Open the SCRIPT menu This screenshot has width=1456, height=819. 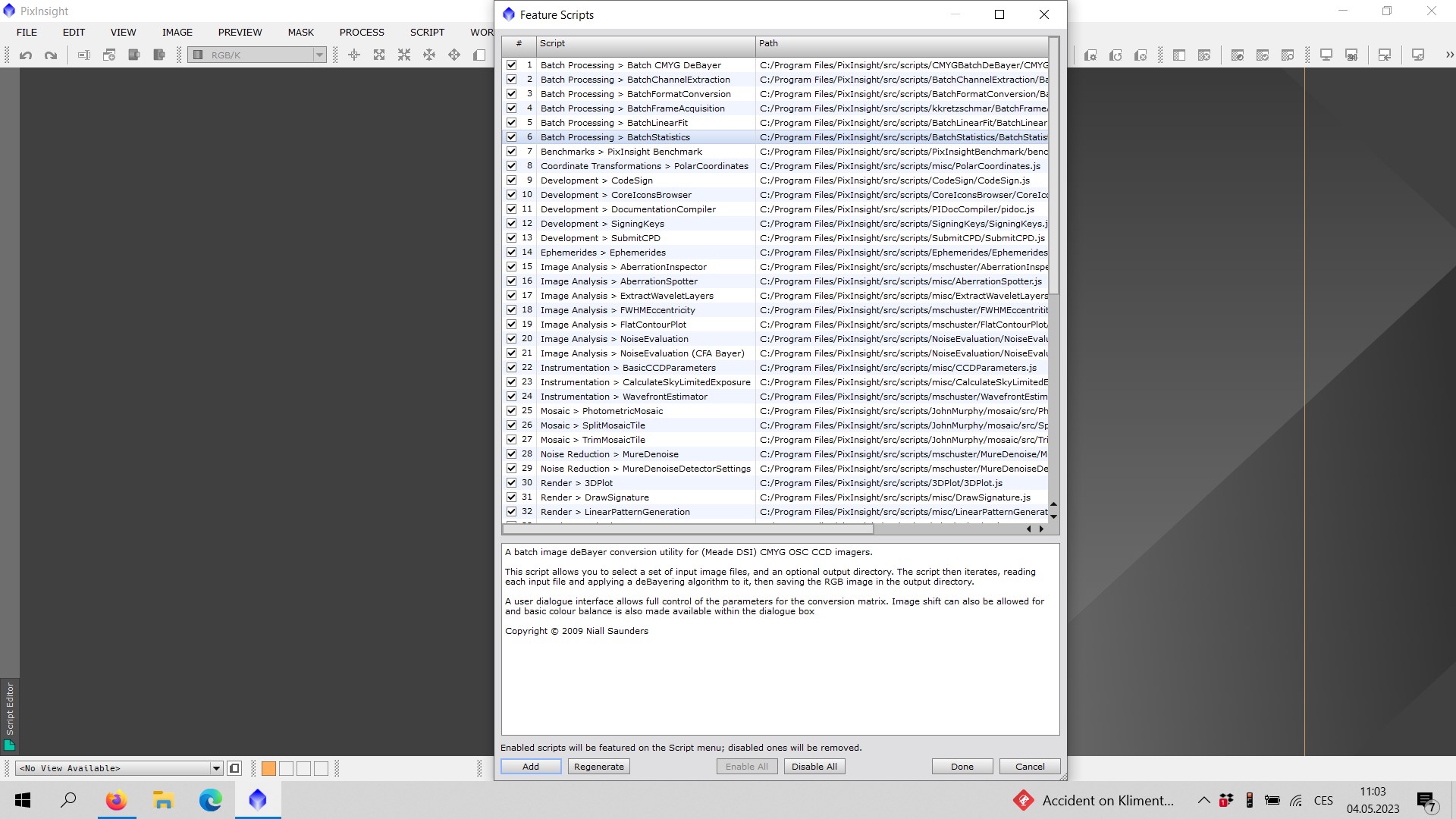coord(427,32)
